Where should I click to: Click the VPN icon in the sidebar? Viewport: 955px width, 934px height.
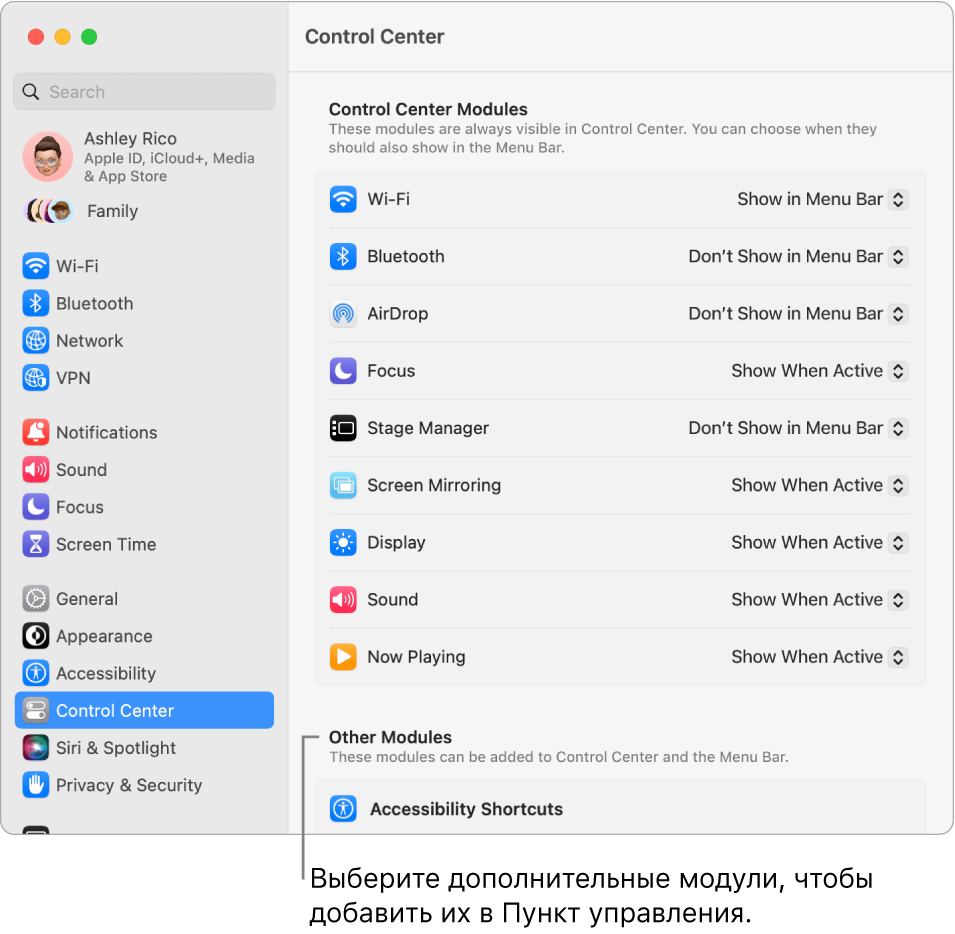tap(36, 377)
